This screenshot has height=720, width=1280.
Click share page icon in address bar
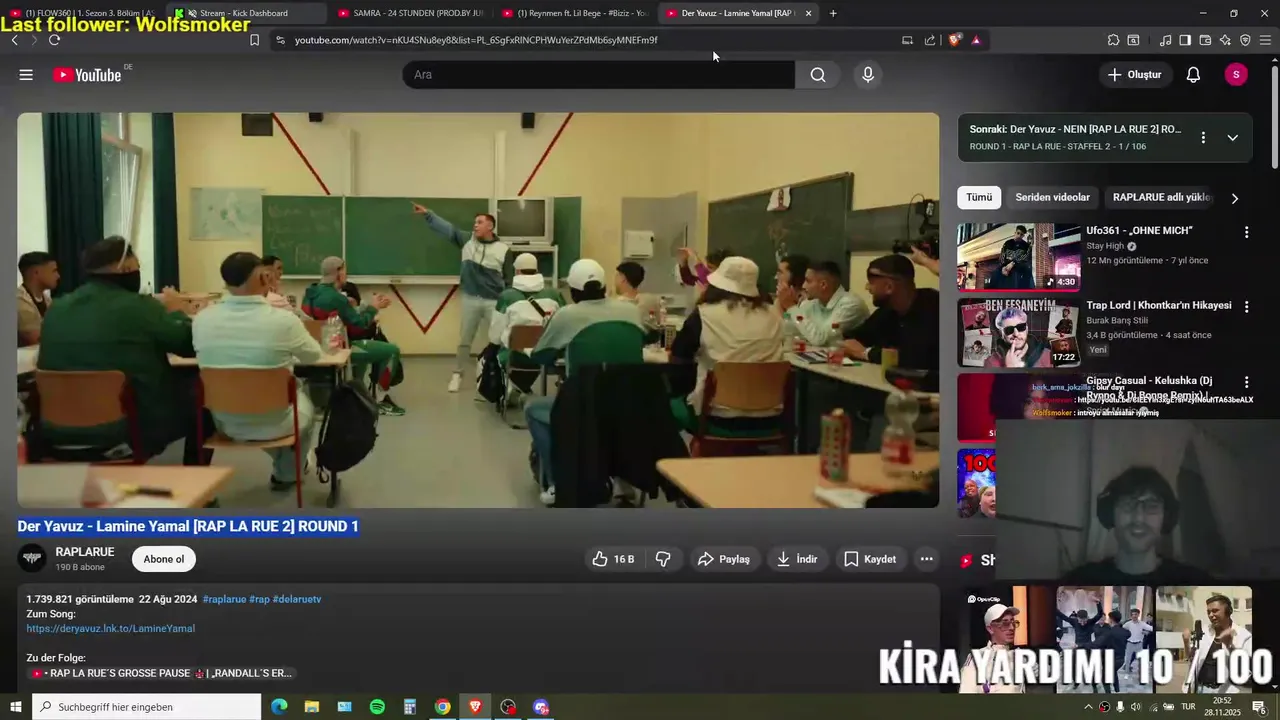click(930, 40)
